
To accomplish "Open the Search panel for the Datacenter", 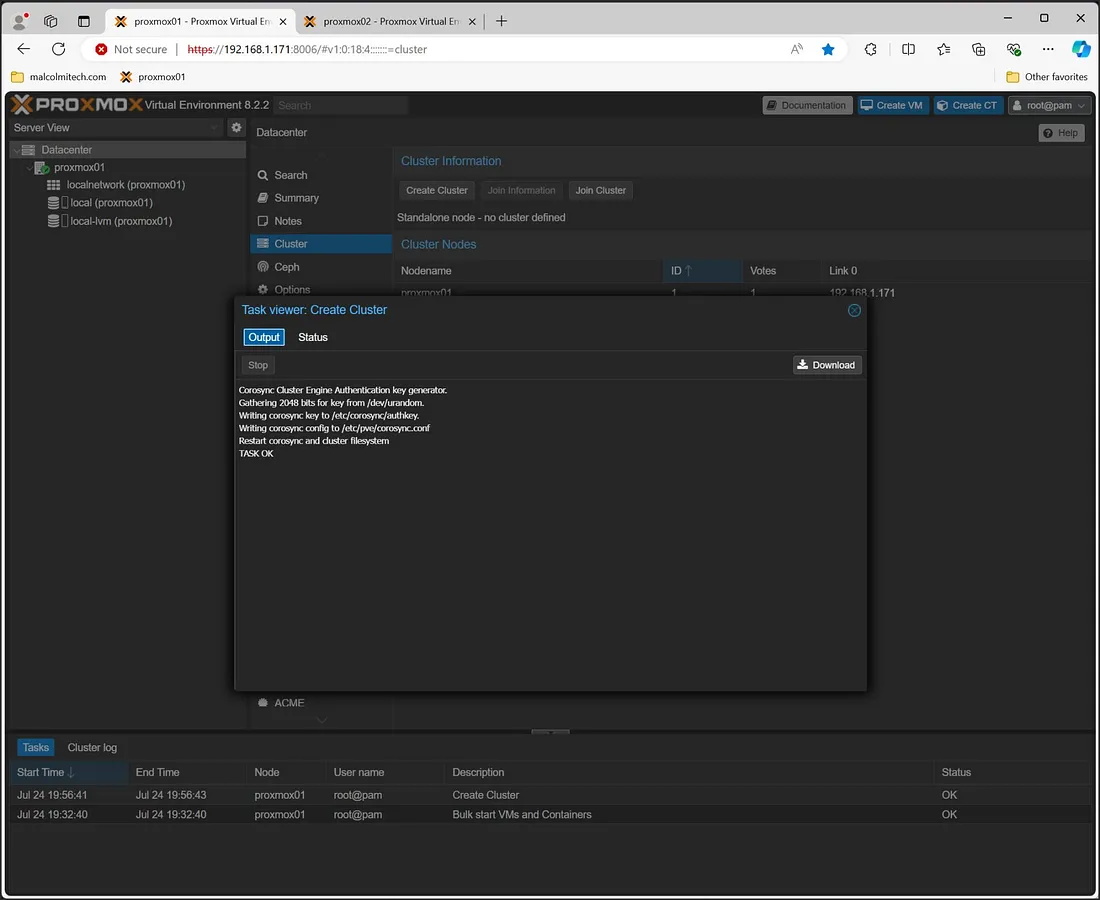I will (x=289, y=174).
